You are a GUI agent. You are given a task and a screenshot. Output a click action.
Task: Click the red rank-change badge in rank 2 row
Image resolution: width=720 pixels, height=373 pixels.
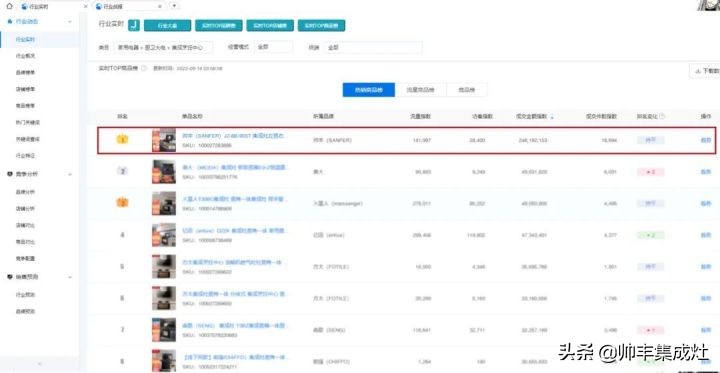(650, 172)
